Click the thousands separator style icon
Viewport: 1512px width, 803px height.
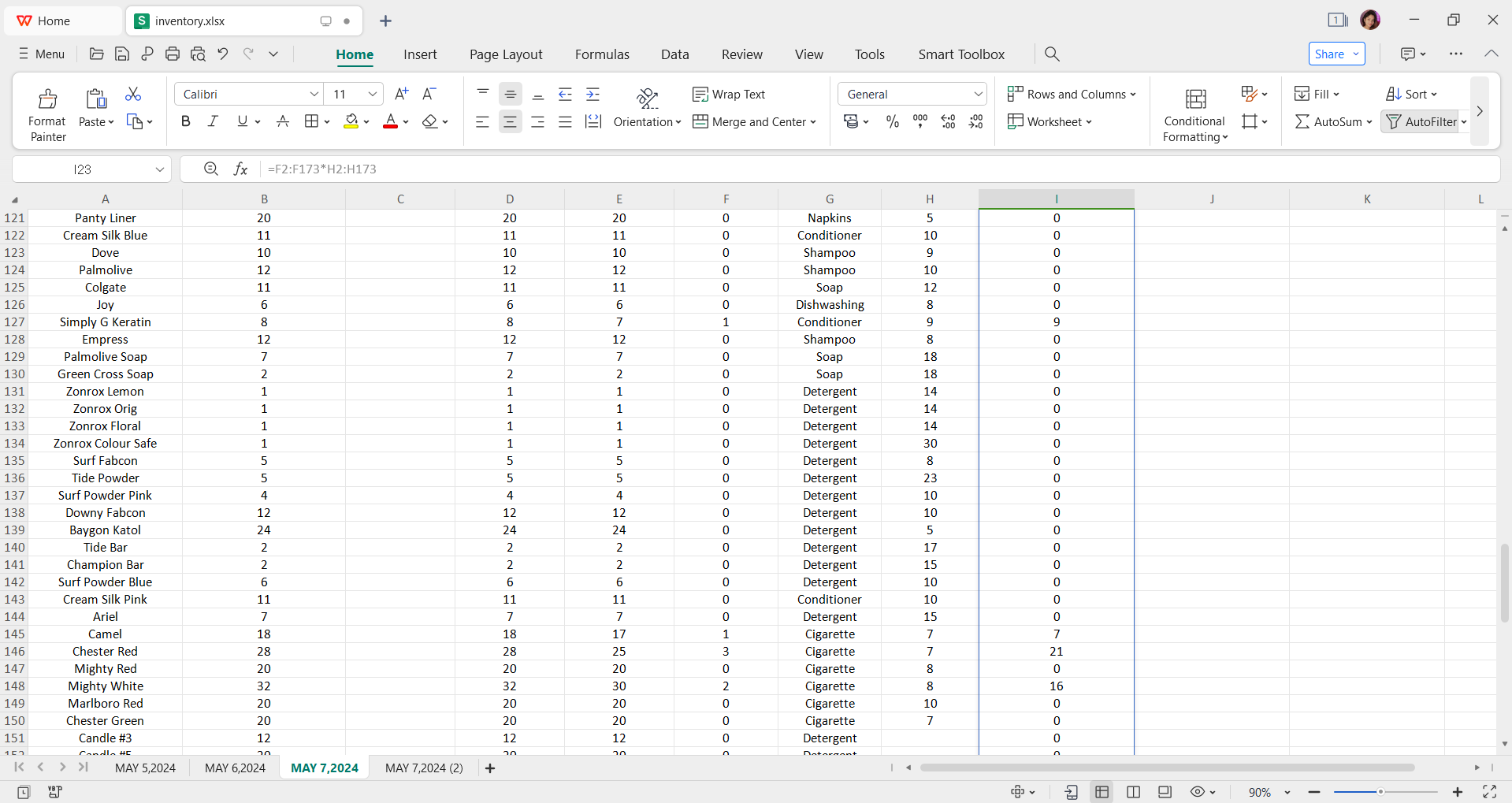point(920,121)
